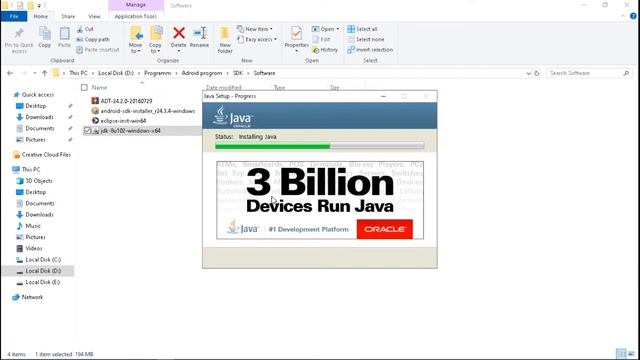Click the Java install progress bar
The height and width of the screenshot is (360, 640).
320,146
